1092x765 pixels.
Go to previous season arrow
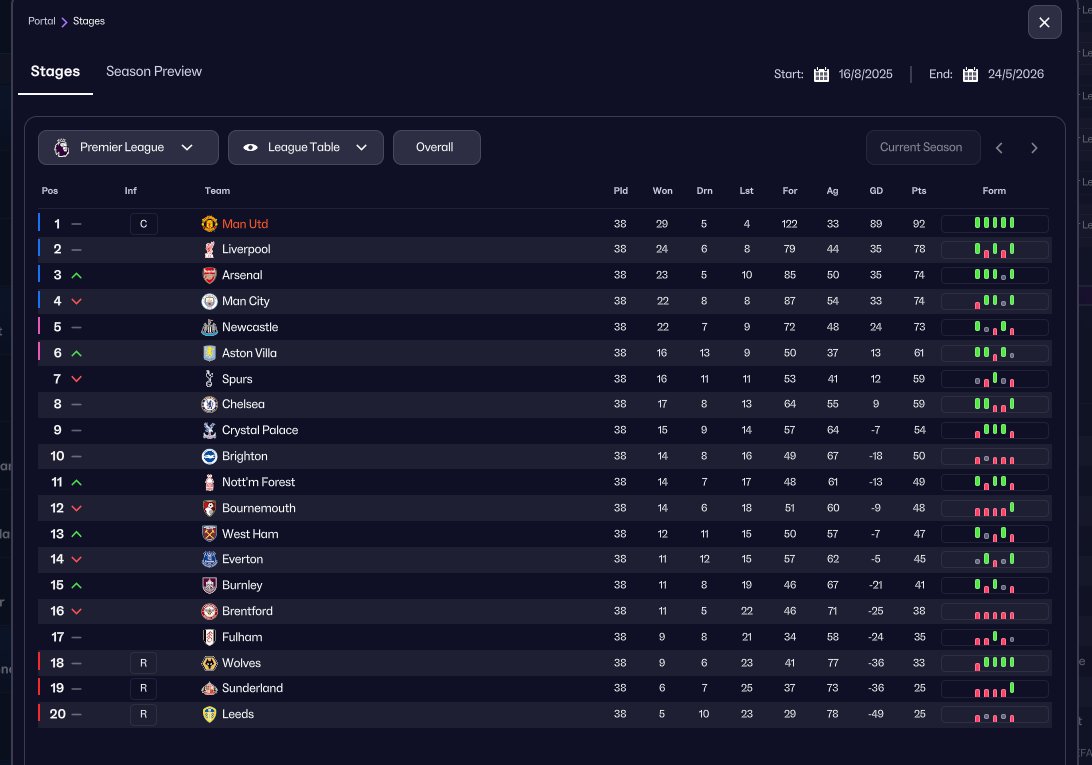tap(999, 148)
